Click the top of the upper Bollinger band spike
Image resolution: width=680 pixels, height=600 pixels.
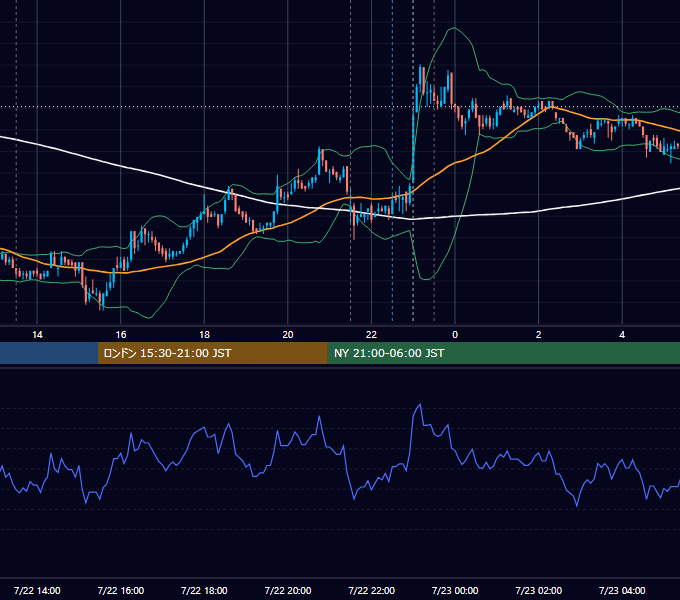454,28
